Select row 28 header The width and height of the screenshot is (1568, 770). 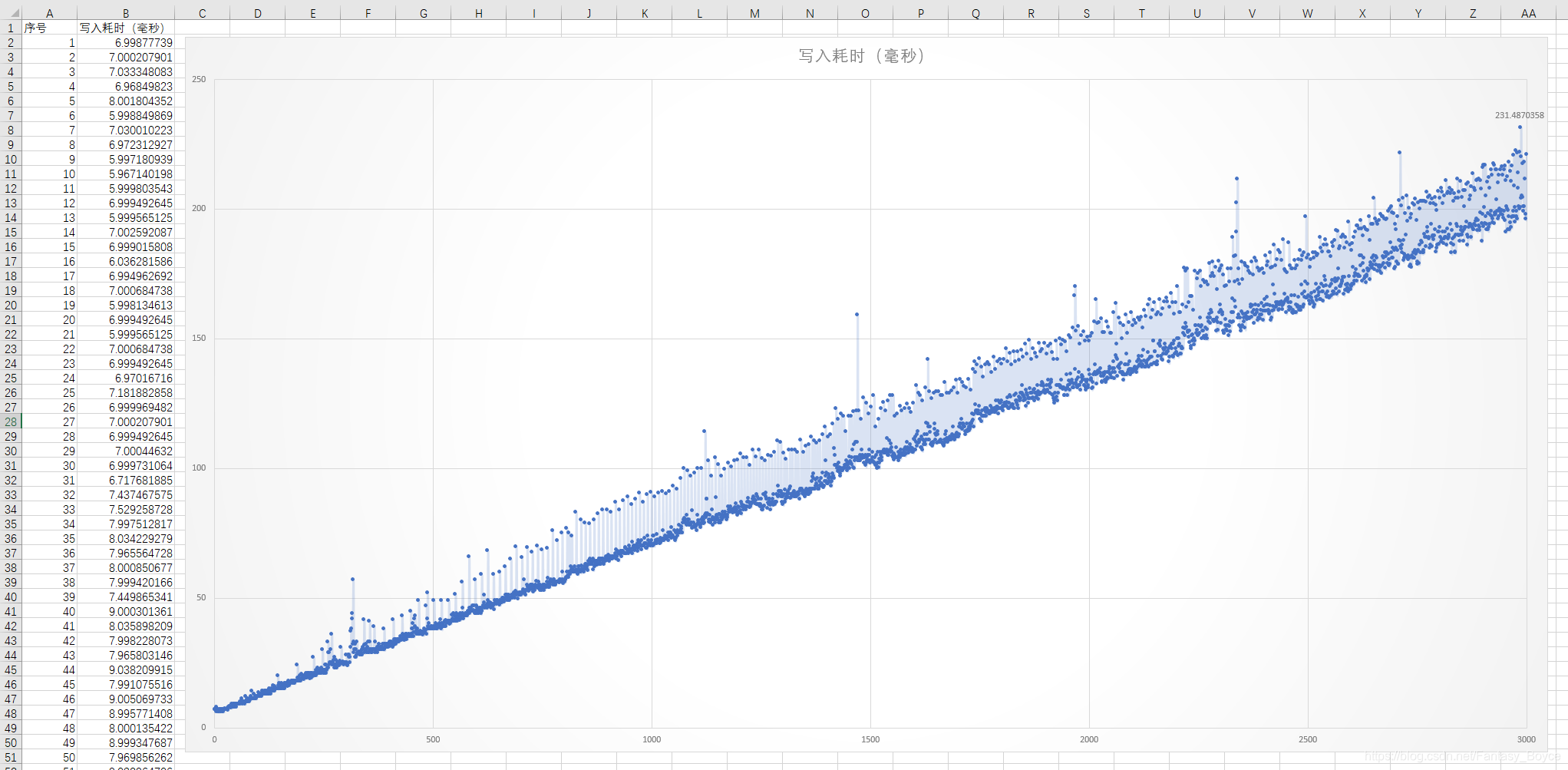click(11, 421)
